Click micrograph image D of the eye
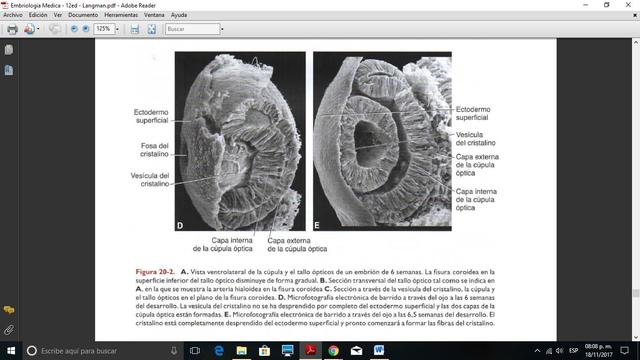Image resolution: width=640 pixels, height=360 pixels. click(240, 141)
